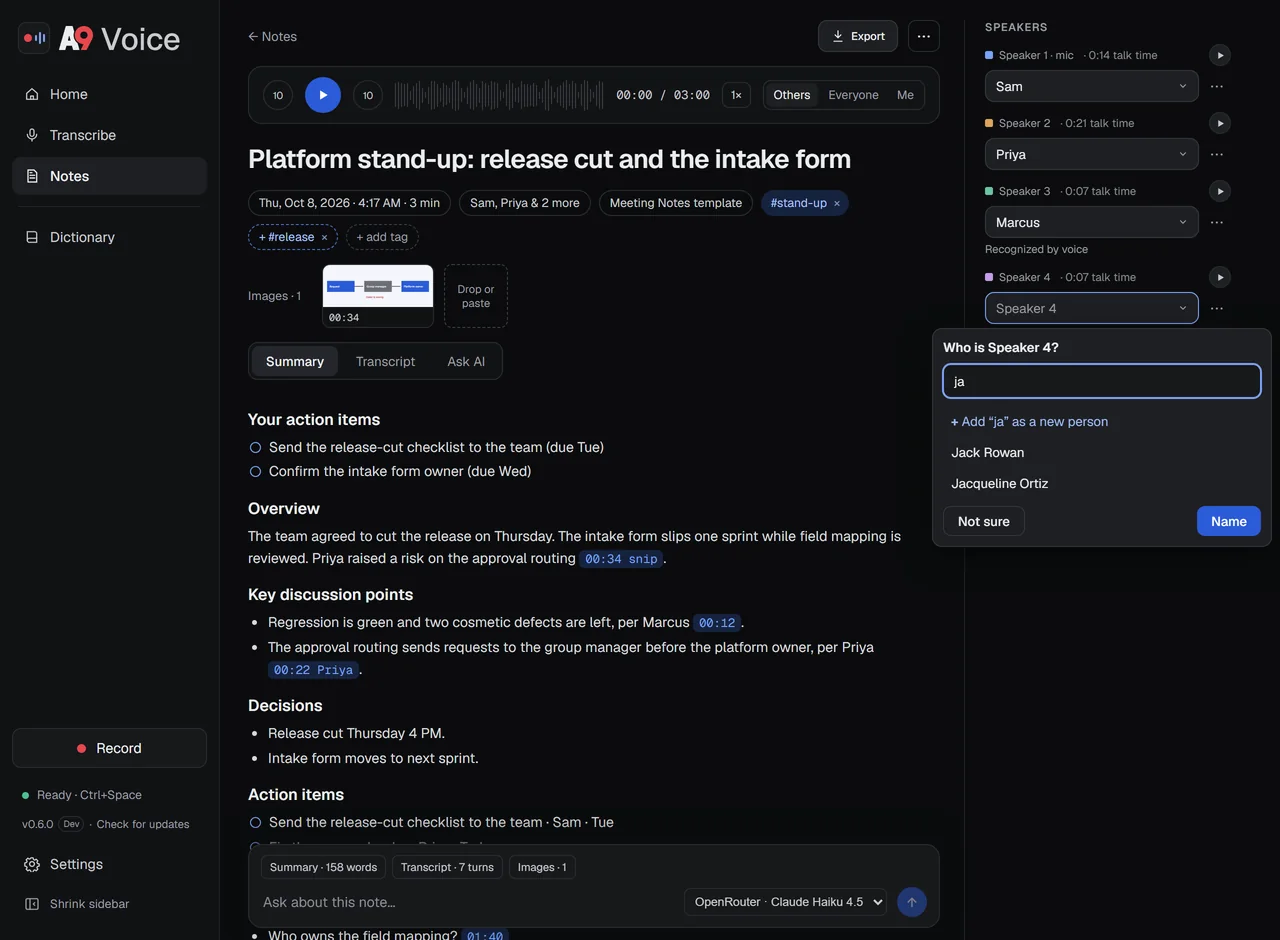
Task: Skip forward 10 seconds
Action: click(368, 95)
